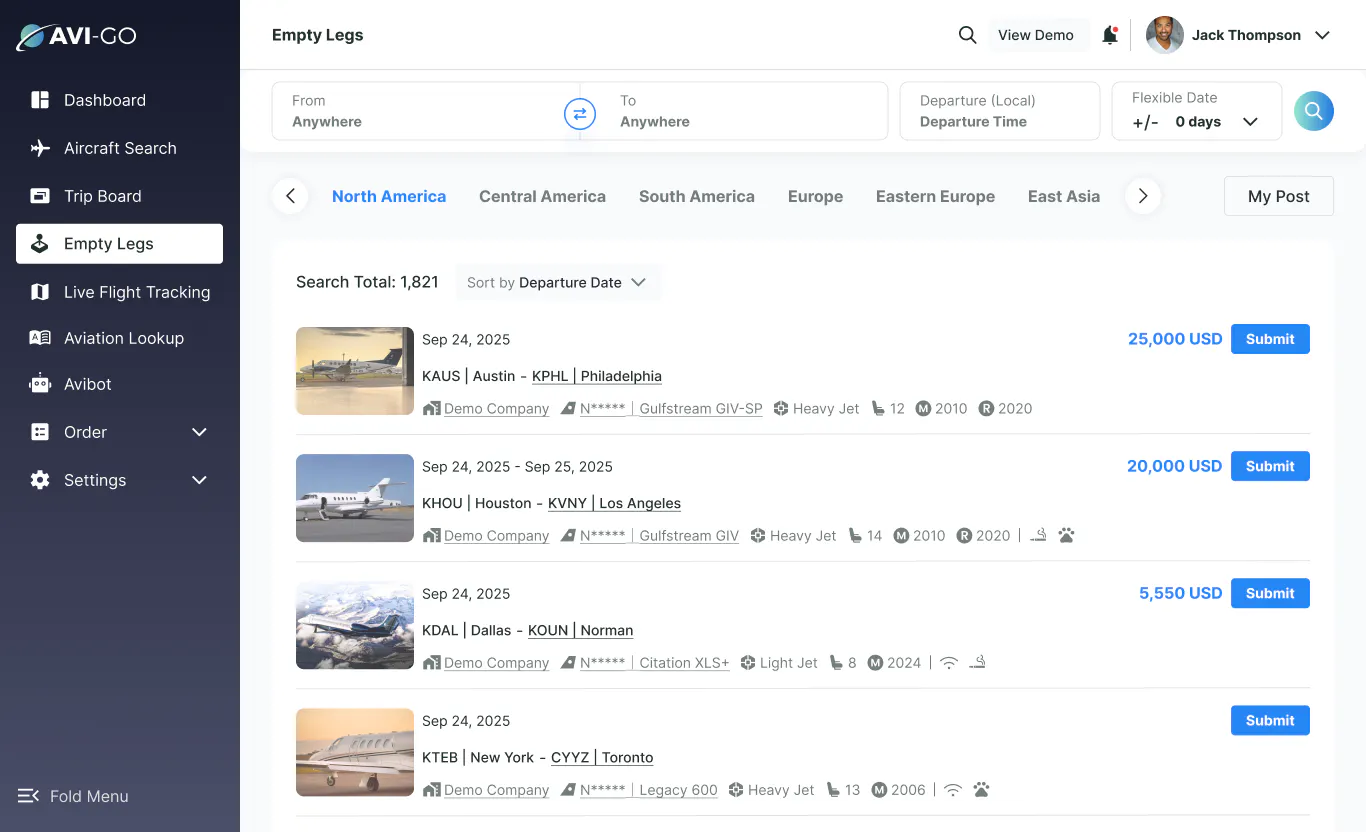Screen dimensions: 1366x832
Task: Open Jack Thompson account menu
Action: 1238,35
